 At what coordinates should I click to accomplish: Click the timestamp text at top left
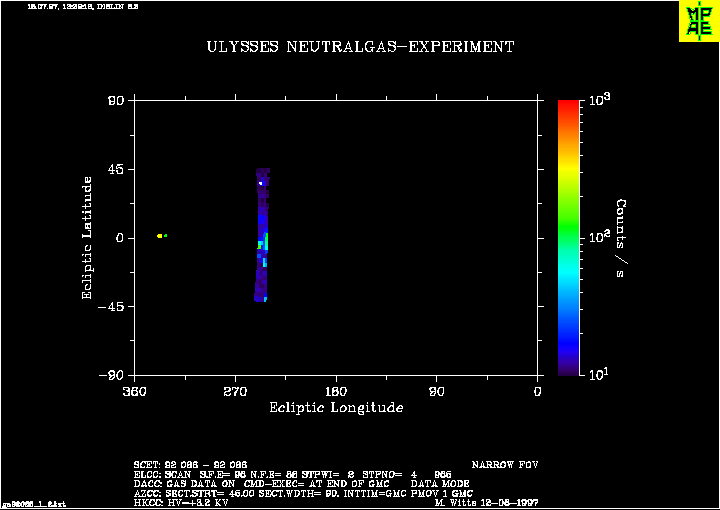(83, 7)
